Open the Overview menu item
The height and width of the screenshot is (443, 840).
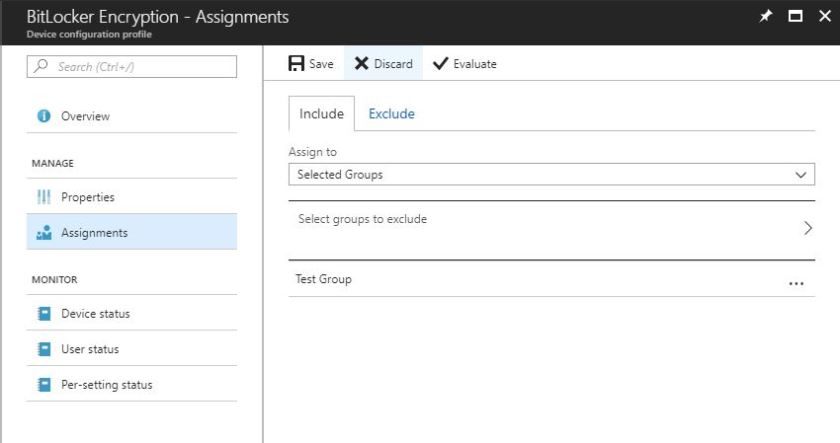[132, 116]
